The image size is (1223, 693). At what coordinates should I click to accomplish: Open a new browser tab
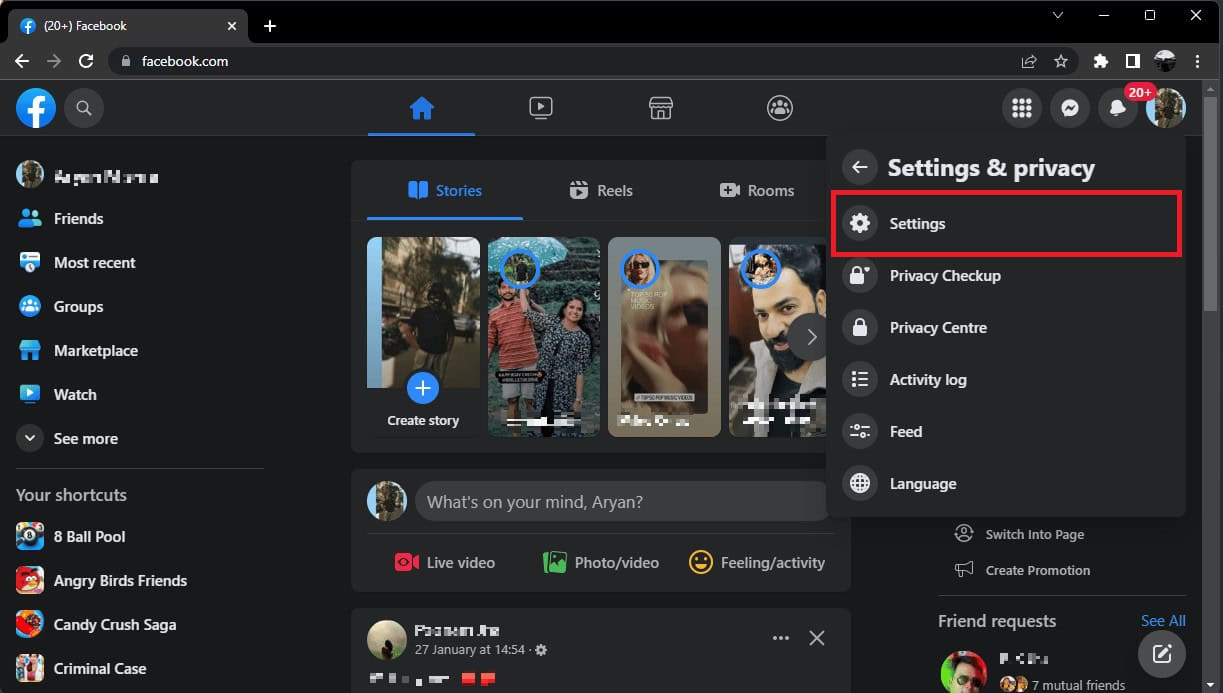270,26
